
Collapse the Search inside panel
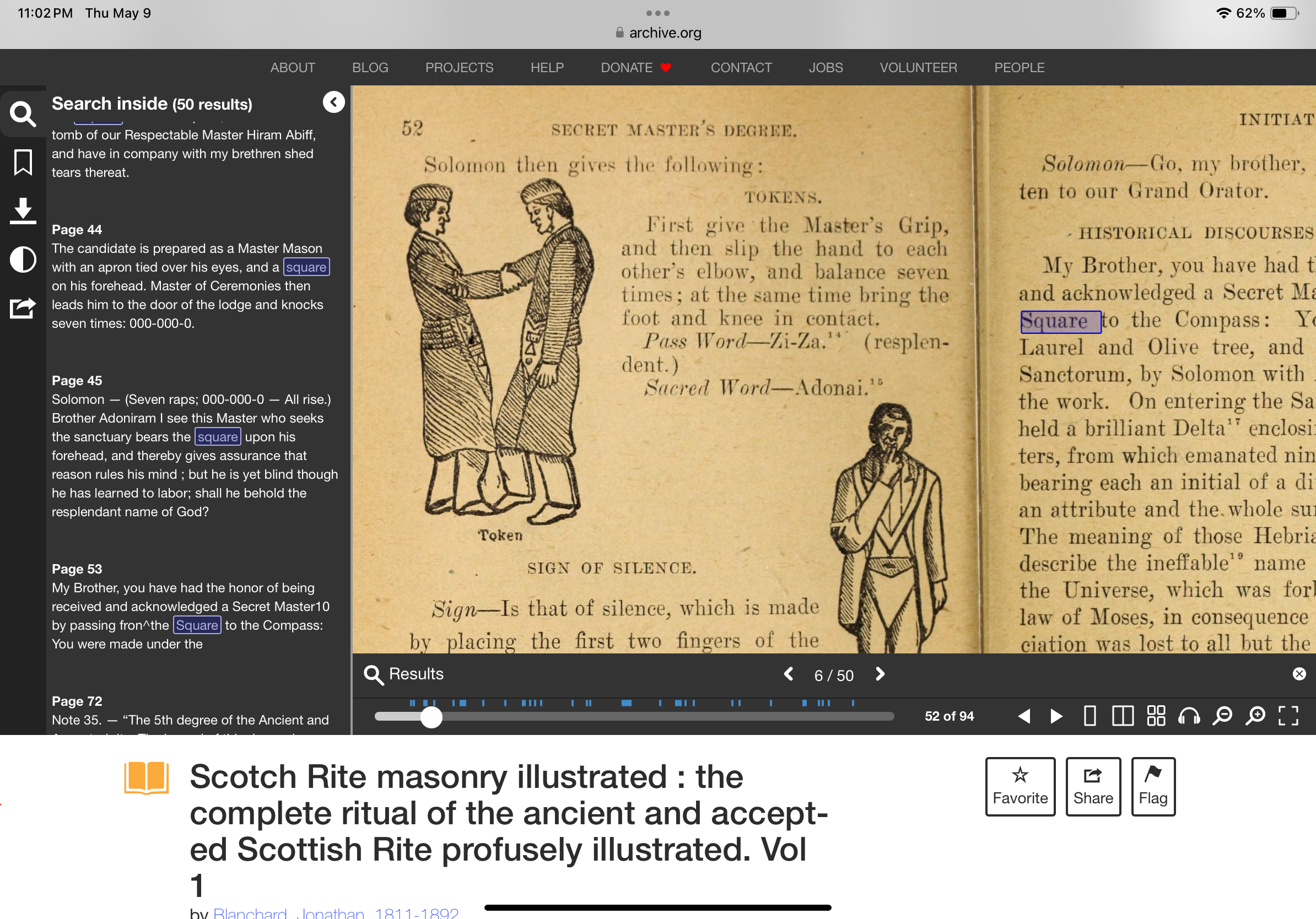[x=333, y=102]
